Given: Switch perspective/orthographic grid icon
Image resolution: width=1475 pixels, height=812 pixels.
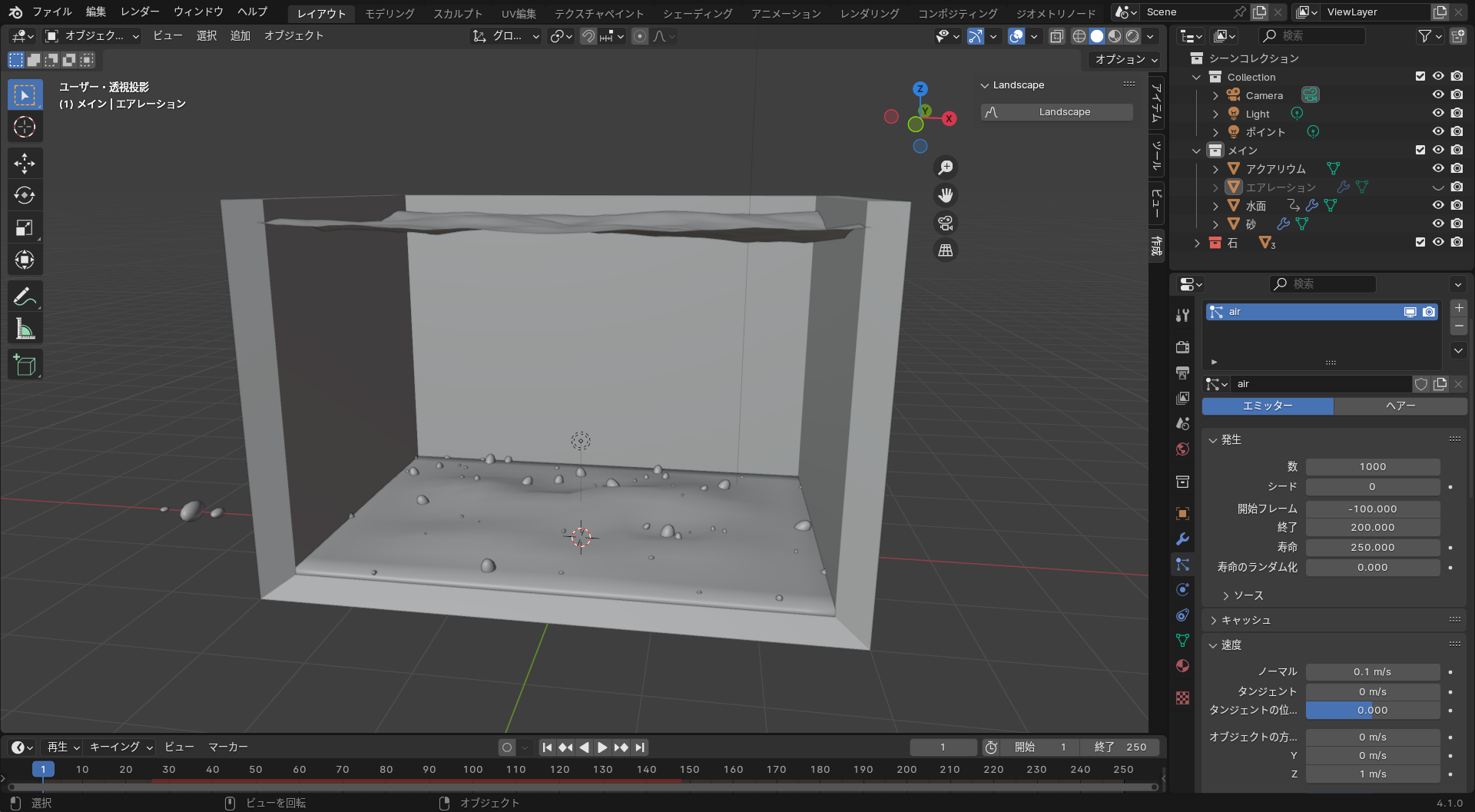Looking at the screenshot, I should tap(946, 250).
